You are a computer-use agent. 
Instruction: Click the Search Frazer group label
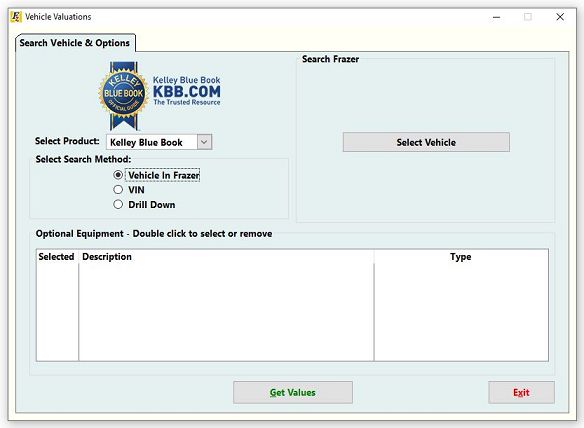point(330,59)
